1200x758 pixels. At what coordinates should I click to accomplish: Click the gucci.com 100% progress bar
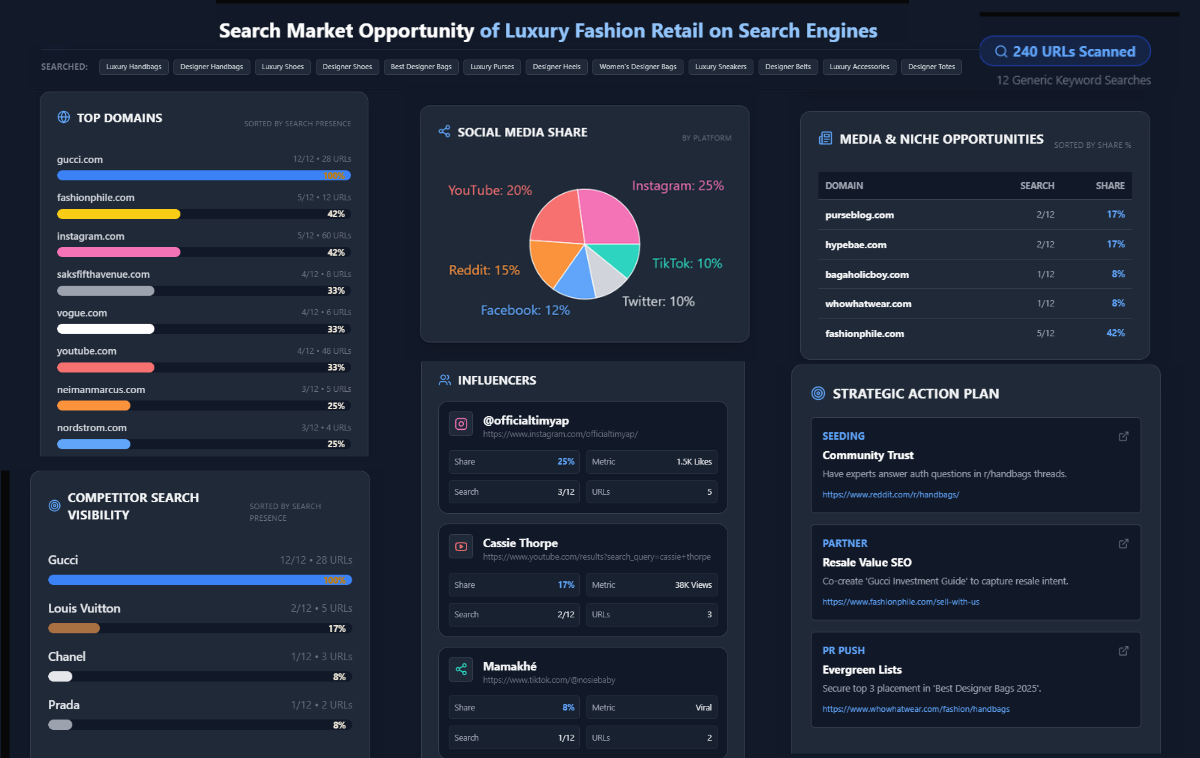point(203,175)
